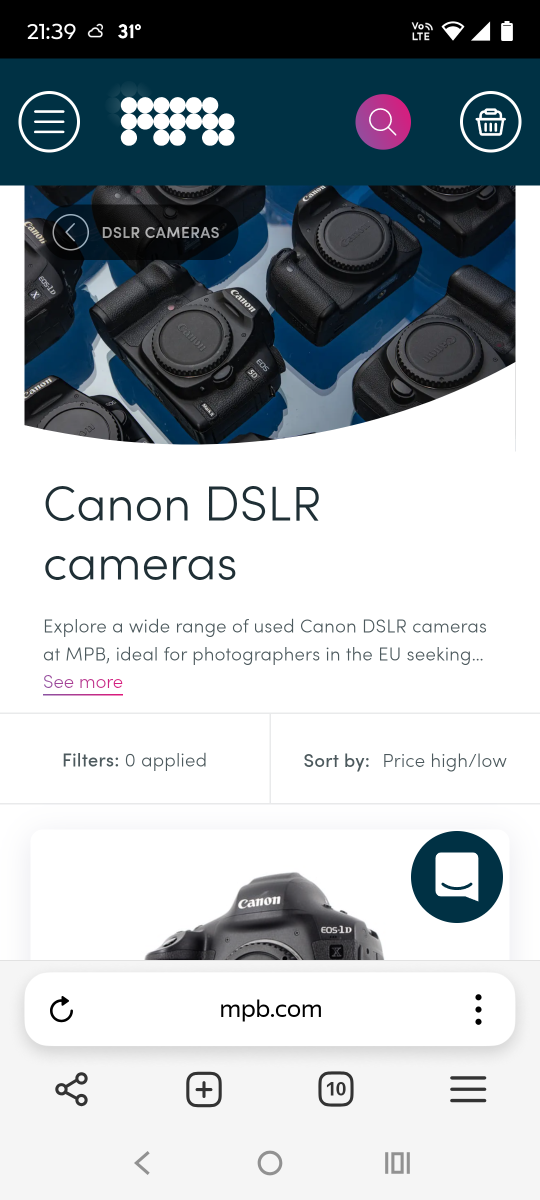Tap the DSLR CAMERAS breadcrumb label
Image resolution: width=540 pixels, height=1200 pixels.
pos(160,233)
